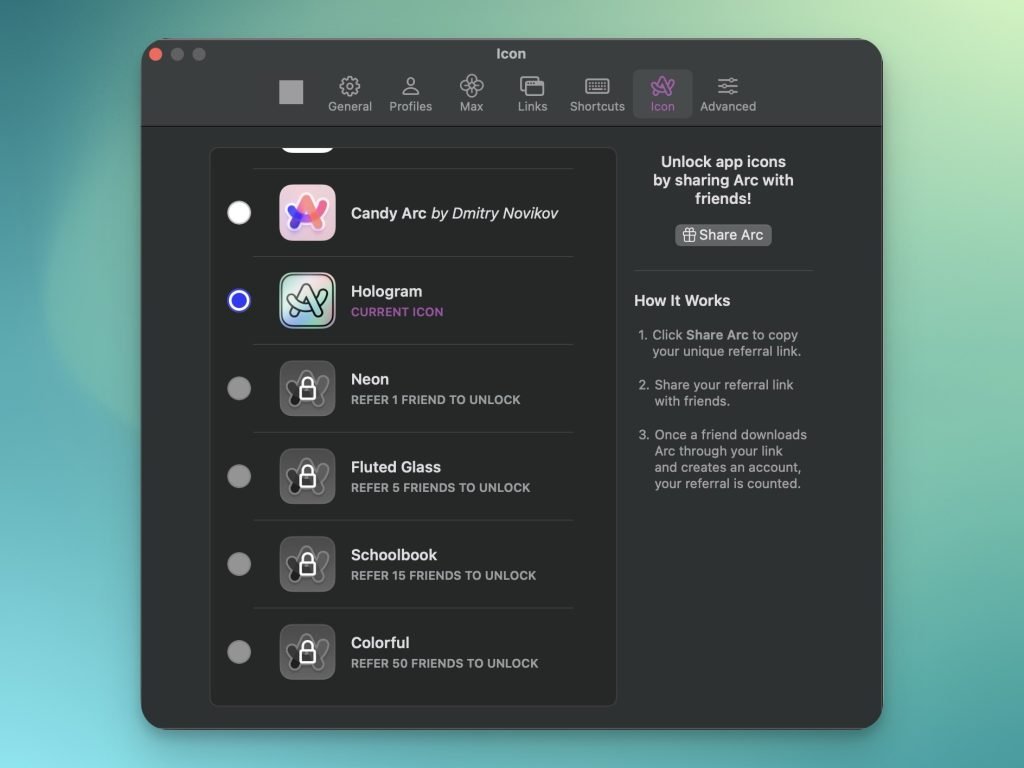Click the gray square toolbar placeholder

[x=291, y=92]
